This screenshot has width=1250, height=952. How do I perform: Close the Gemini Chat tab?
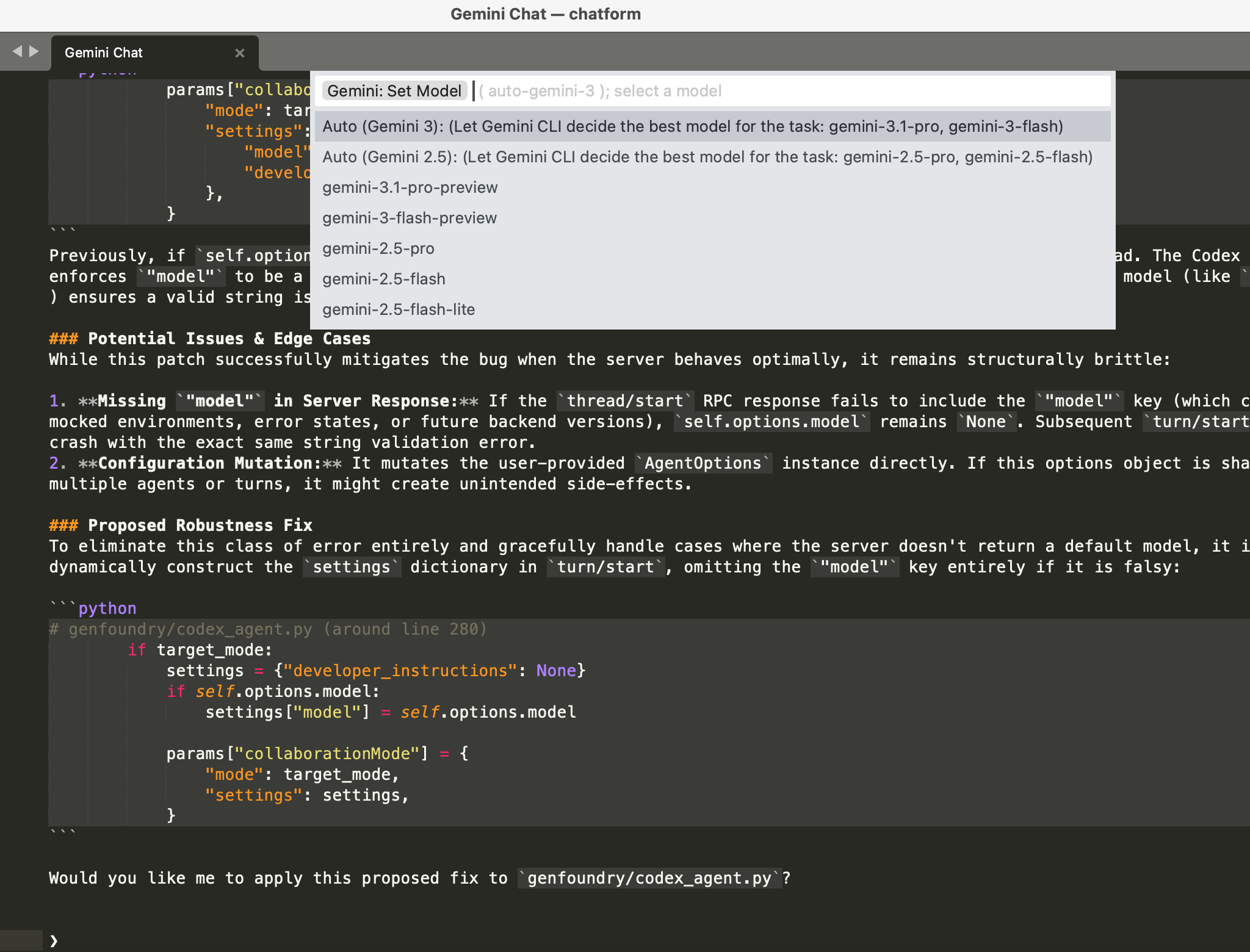[240, 53]
